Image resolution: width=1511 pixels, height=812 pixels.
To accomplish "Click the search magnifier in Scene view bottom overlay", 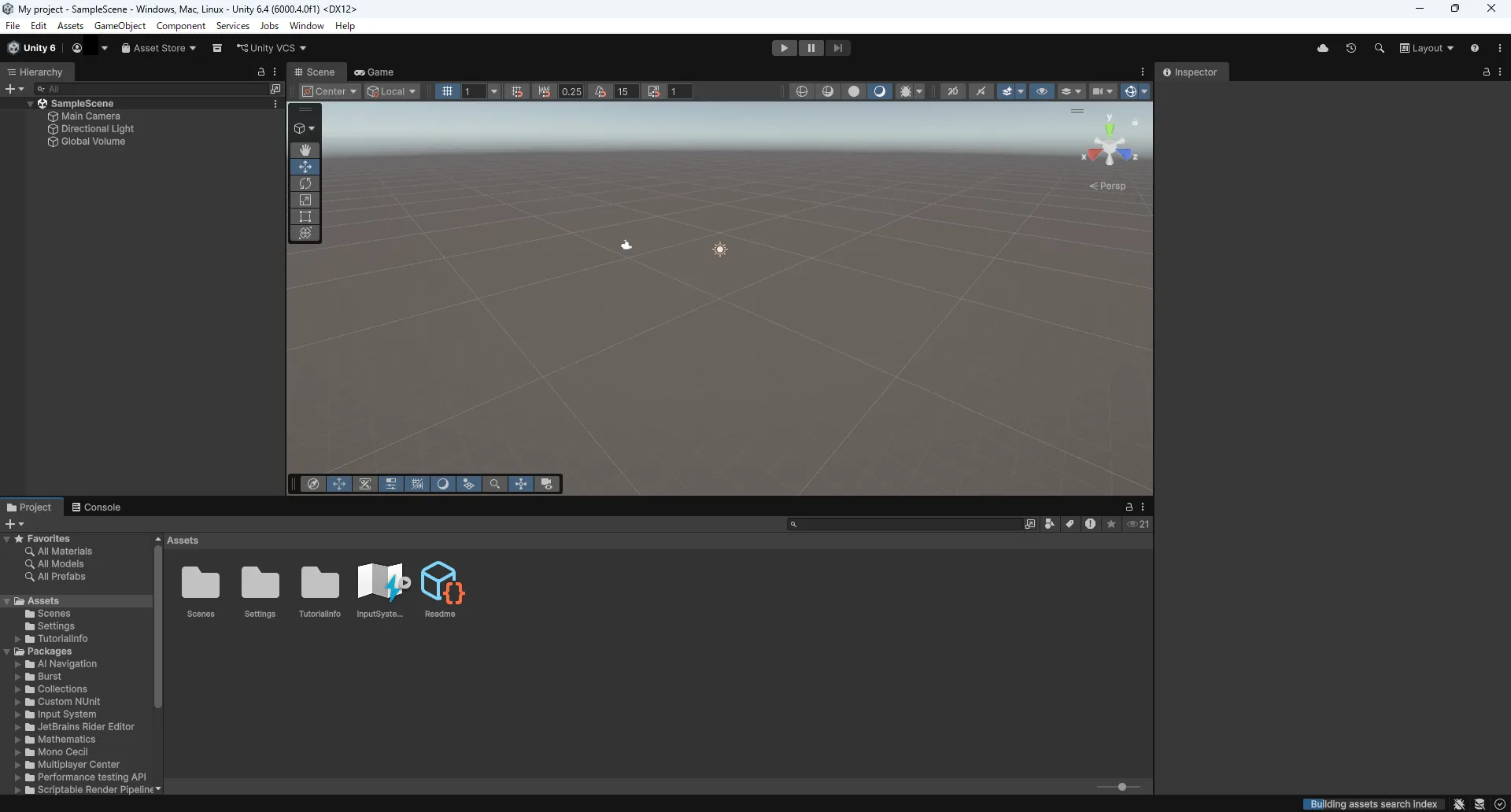I will (495, 484).
